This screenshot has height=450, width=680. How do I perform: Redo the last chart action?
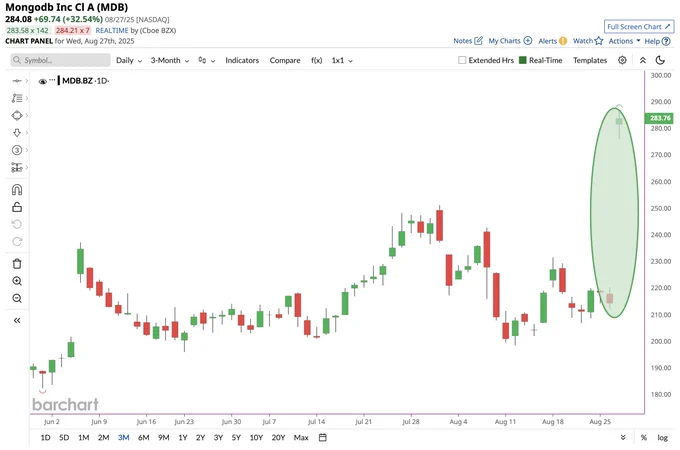(x=17, y=241)
